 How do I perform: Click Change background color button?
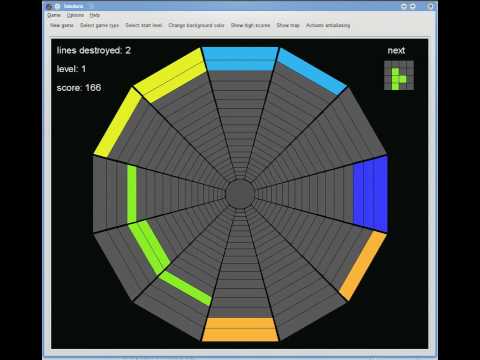[x=196, y=25]
